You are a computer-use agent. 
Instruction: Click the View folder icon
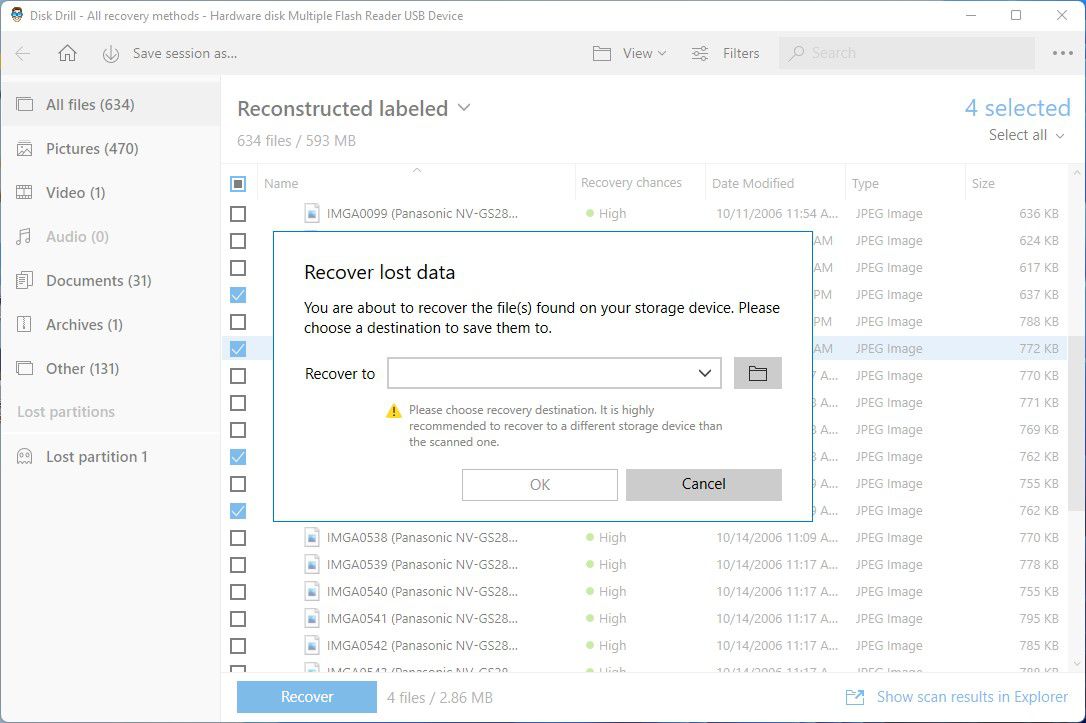[602, 53]
